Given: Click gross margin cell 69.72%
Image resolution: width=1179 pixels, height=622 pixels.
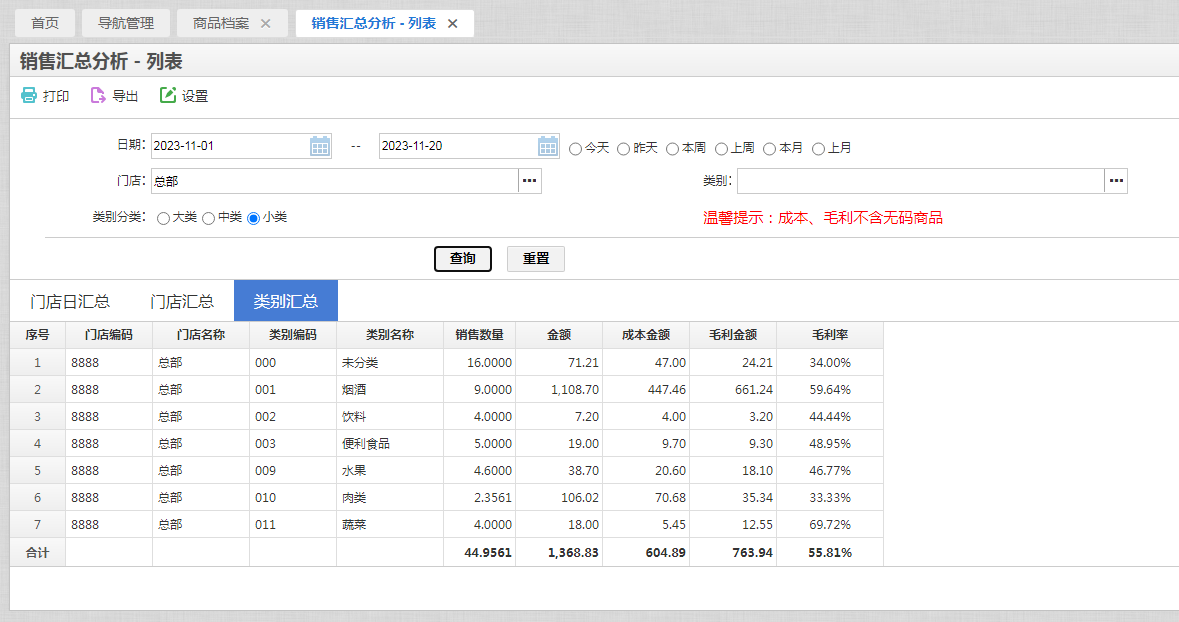Looking at the screenshot, I should coord(830,525).
